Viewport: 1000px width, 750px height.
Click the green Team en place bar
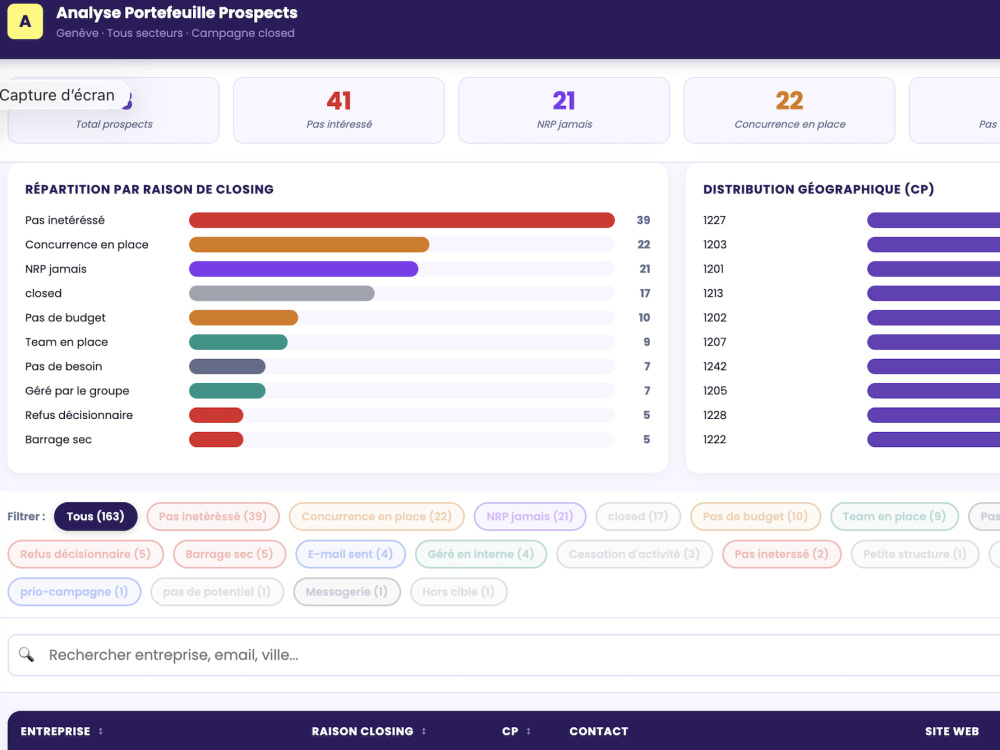pos(239,342)
